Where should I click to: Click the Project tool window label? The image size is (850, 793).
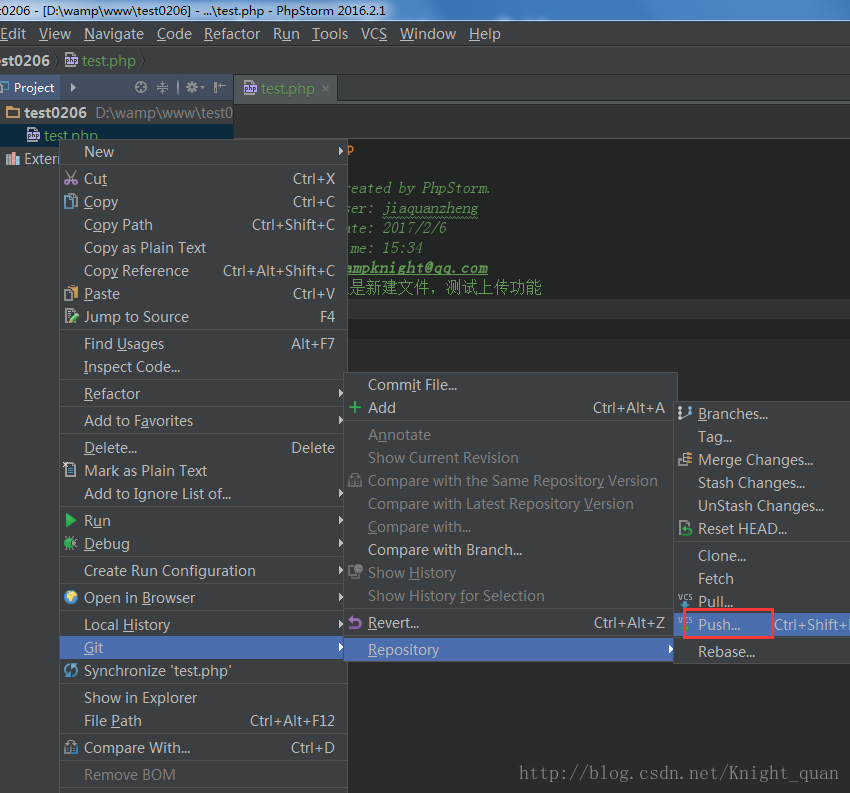(34, 87)
